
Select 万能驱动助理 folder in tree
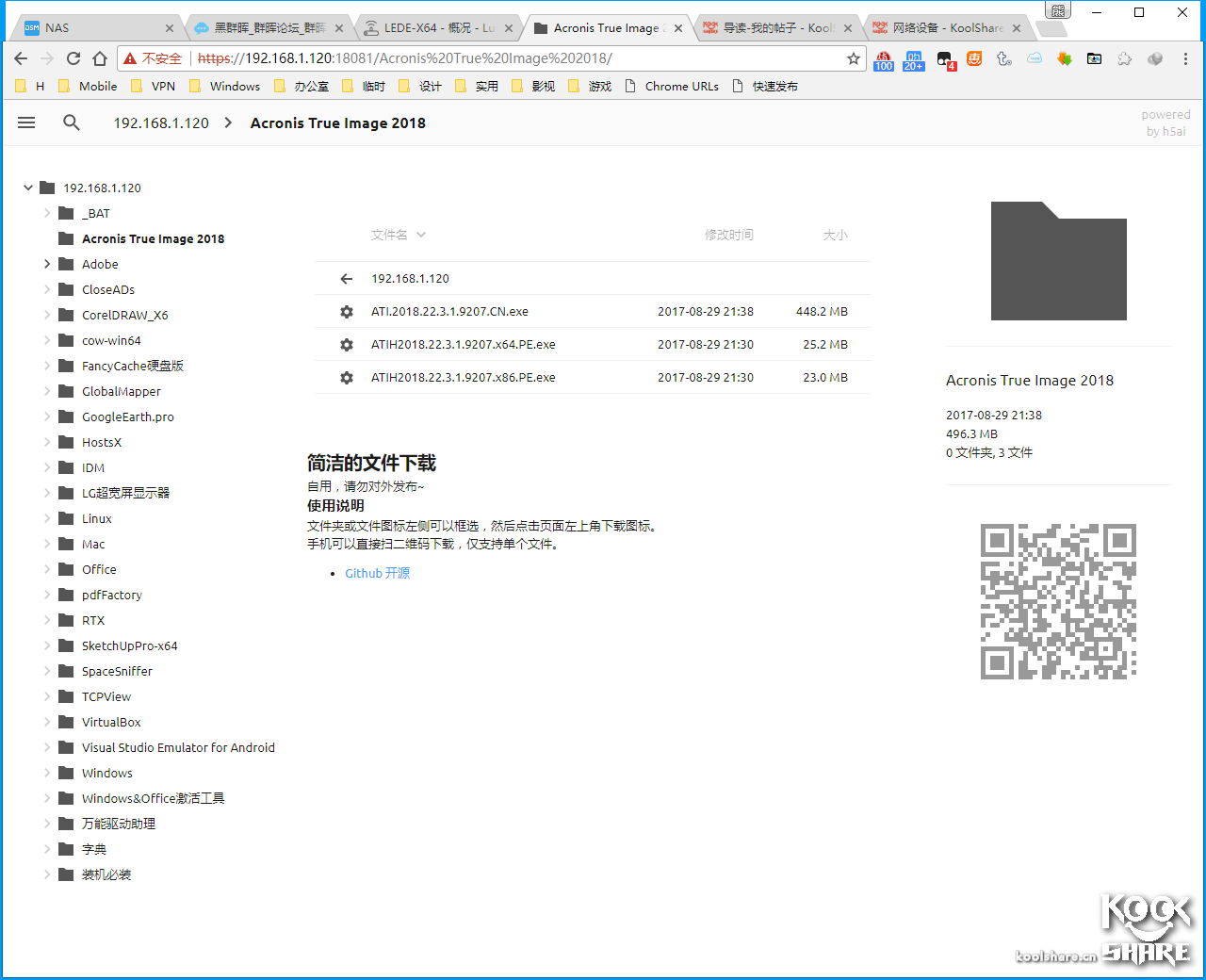pyautogui.click(x=118, y=824)
